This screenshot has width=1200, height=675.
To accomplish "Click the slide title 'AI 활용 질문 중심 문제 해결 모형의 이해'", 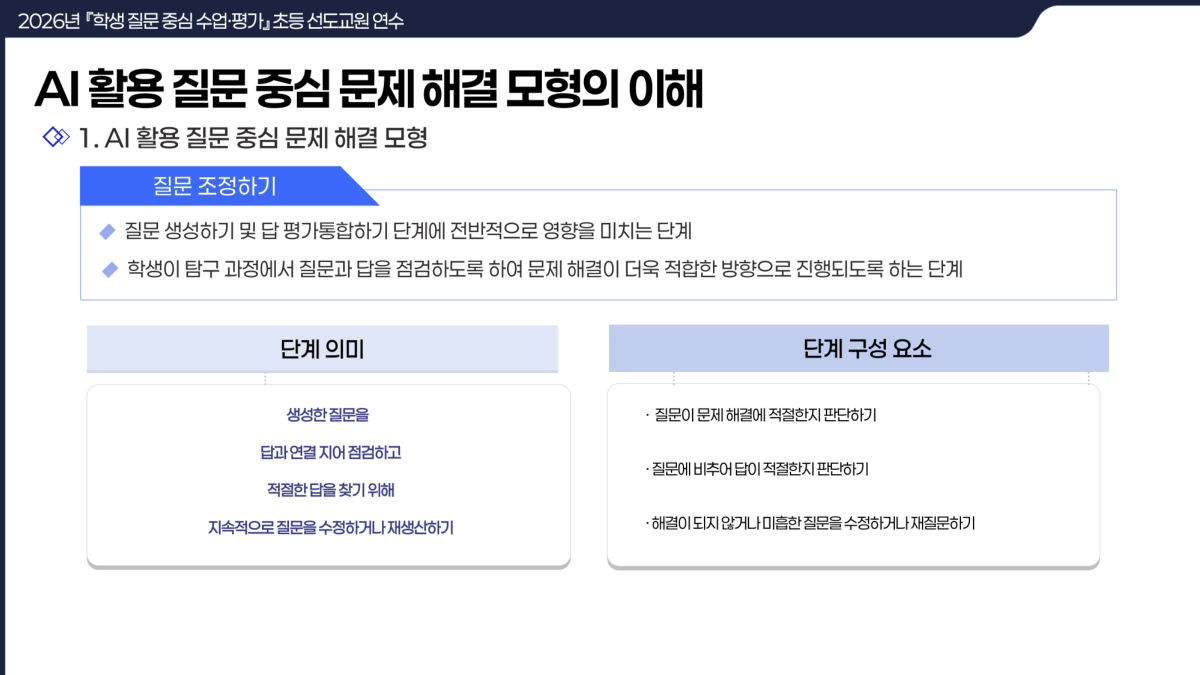I will (x=368, y=89).
